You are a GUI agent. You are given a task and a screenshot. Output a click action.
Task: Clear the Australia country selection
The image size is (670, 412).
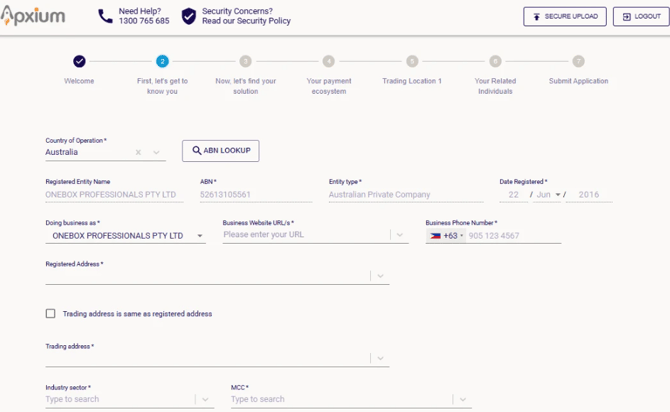pos(138,152)
